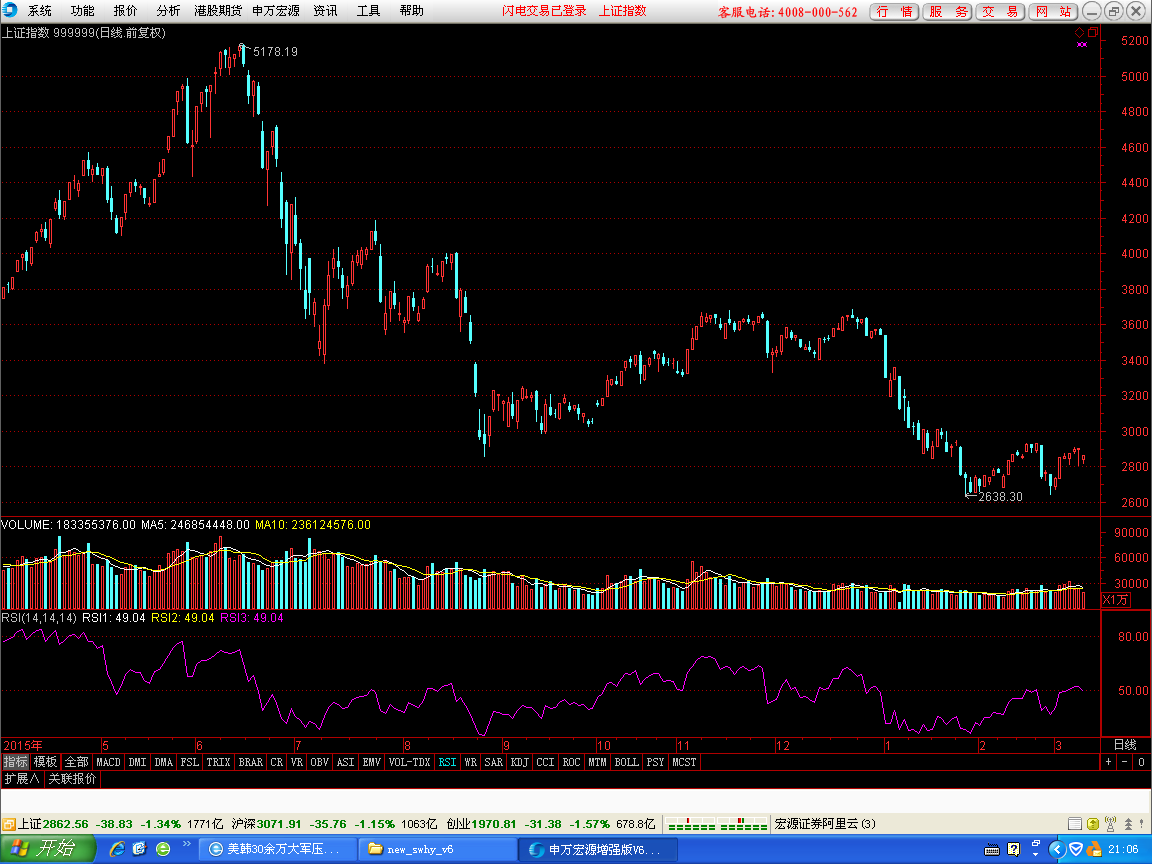Switch indicator to DMI
The image size is (1152, 864).
click(137, 762)
